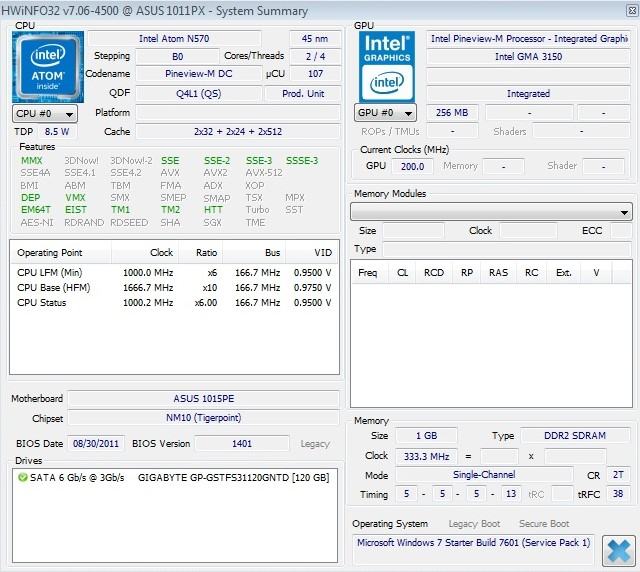Click the title bar close icon
This screenshot has height=572, width=640.
(632, 10)
